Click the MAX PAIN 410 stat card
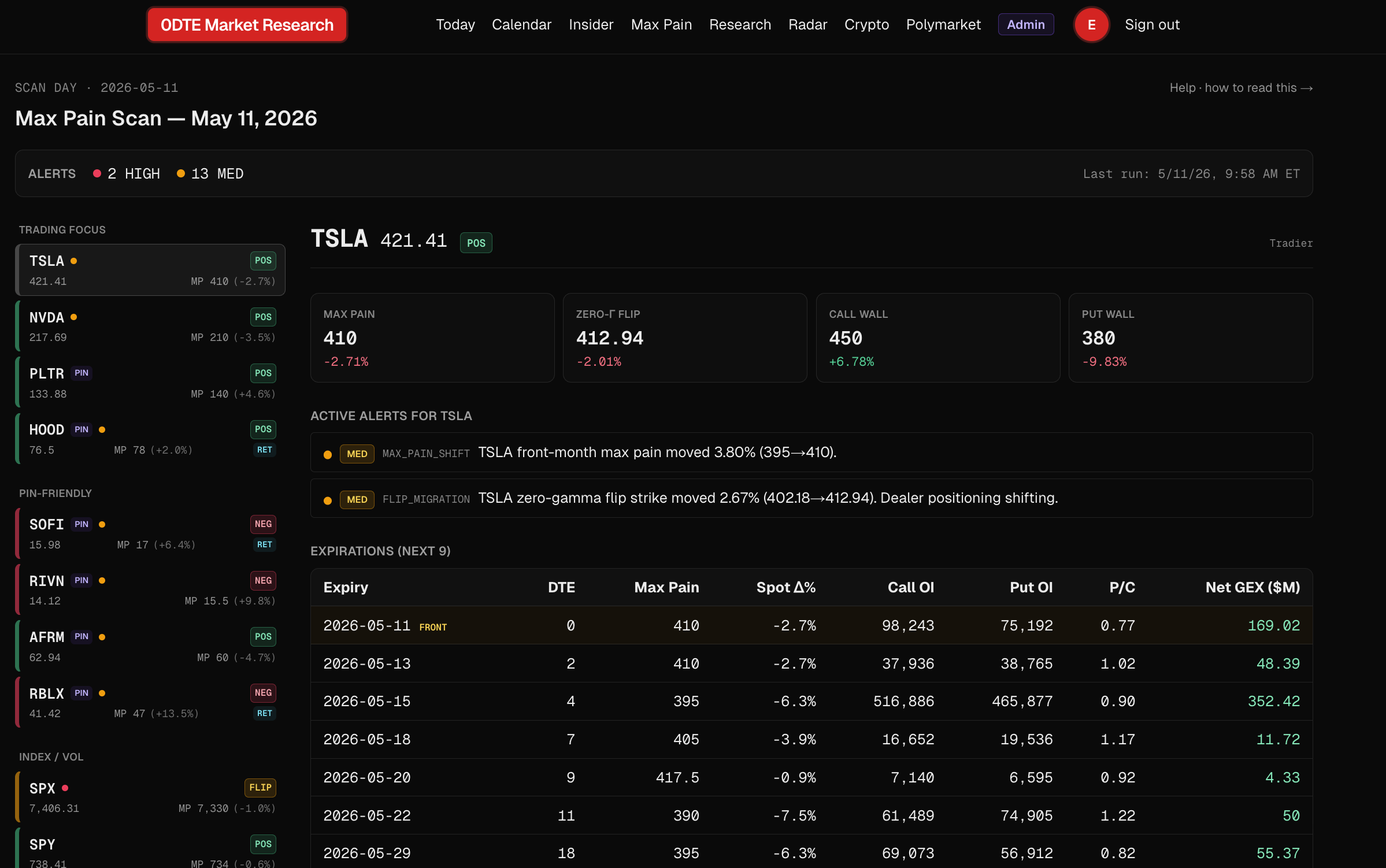The height and width of the screenshot is (868, 1386). [432, 338]
